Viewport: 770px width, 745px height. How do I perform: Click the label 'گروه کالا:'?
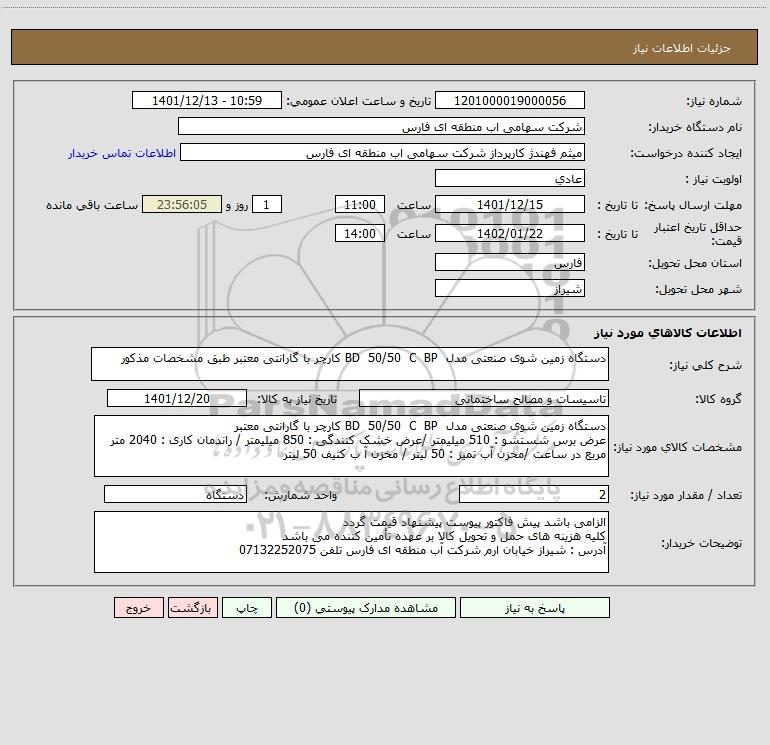(718, 399)
